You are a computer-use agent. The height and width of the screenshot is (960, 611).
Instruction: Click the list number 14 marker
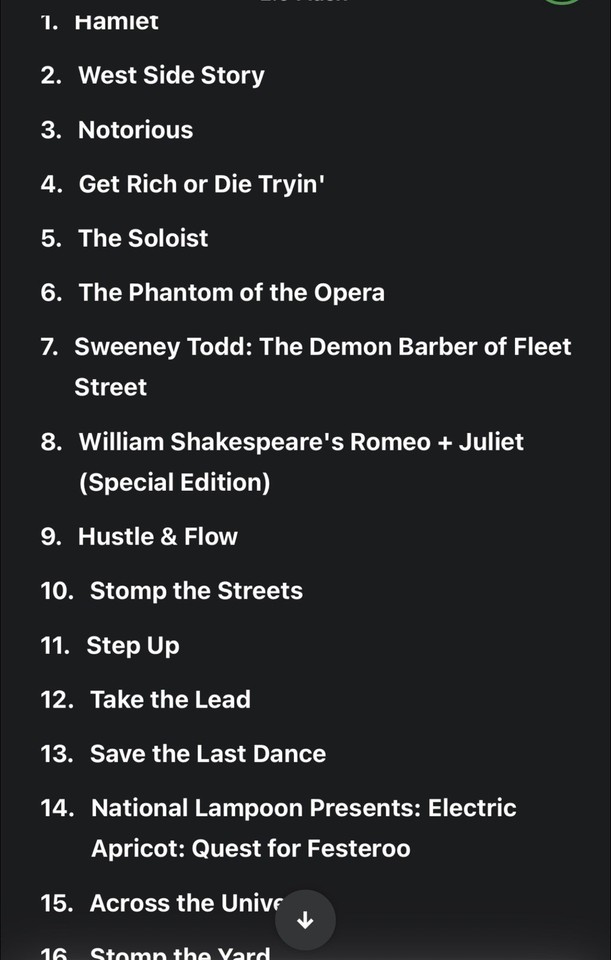[x=57, y=808]
